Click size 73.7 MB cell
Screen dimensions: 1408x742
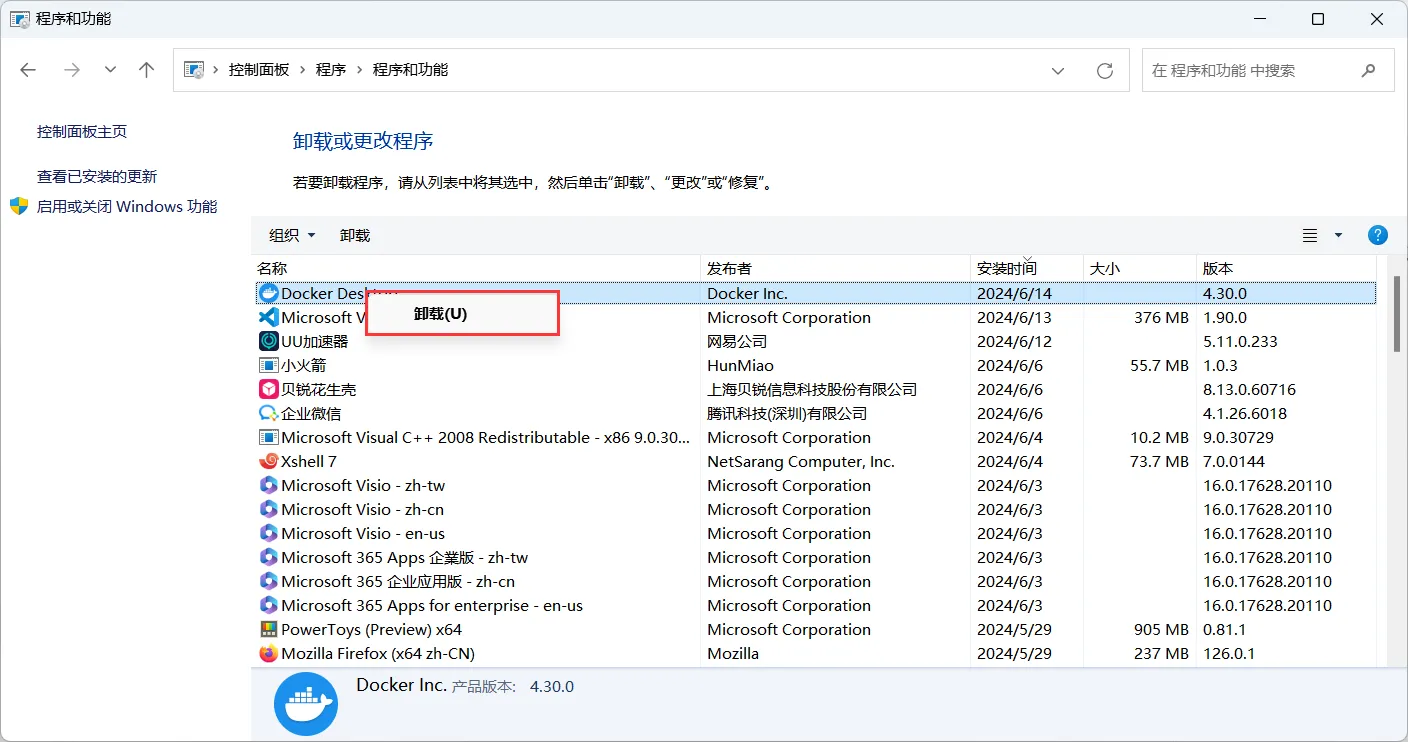click(x=1160, y=461)
